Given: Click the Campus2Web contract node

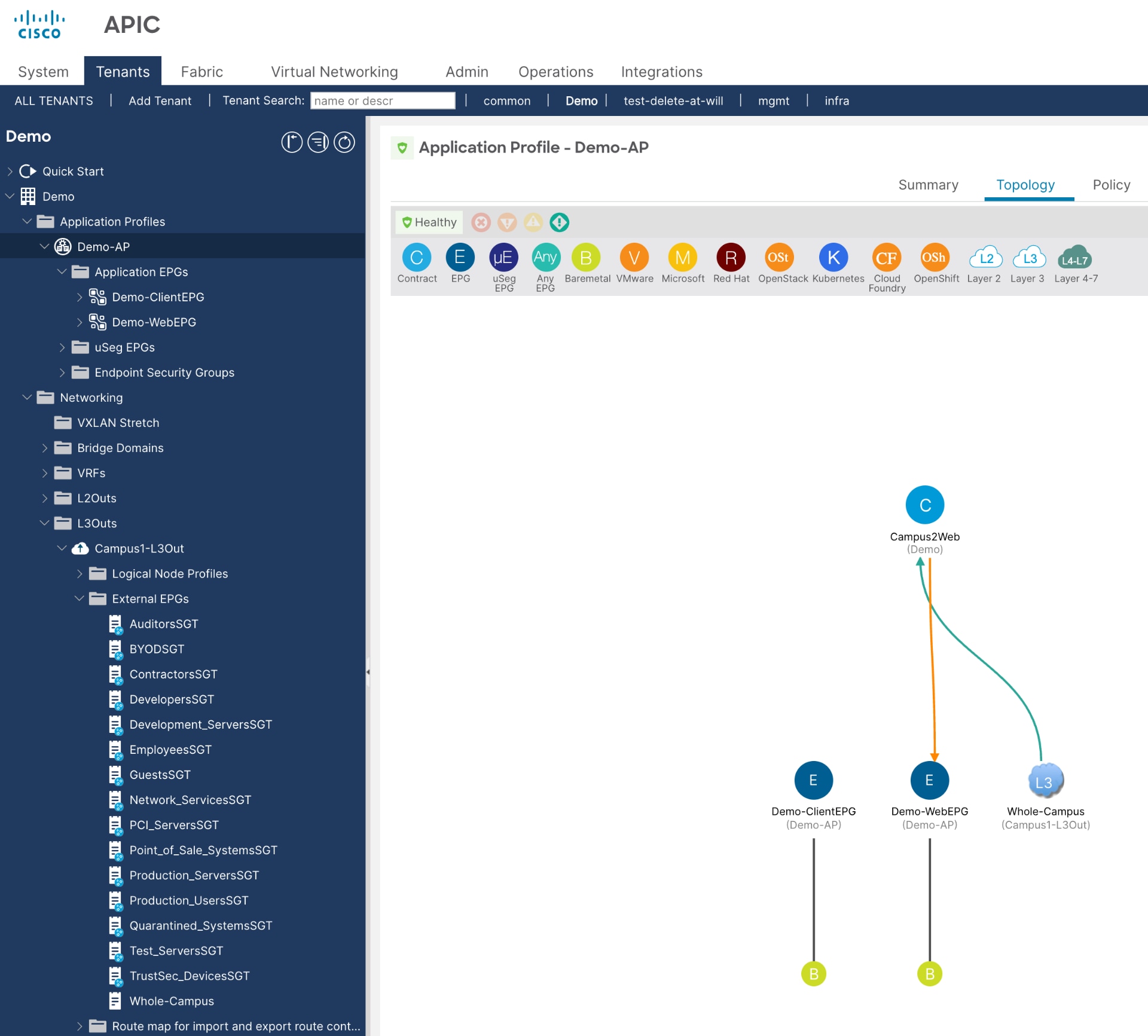Looking at the screenshot, I should click(x=924, y=505).
